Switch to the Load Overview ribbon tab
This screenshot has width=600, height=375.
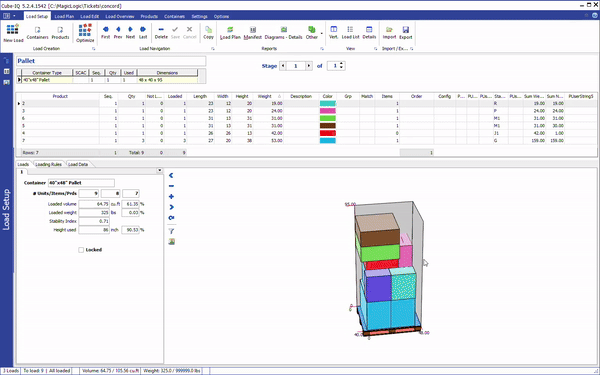click(x=120, y=16)
